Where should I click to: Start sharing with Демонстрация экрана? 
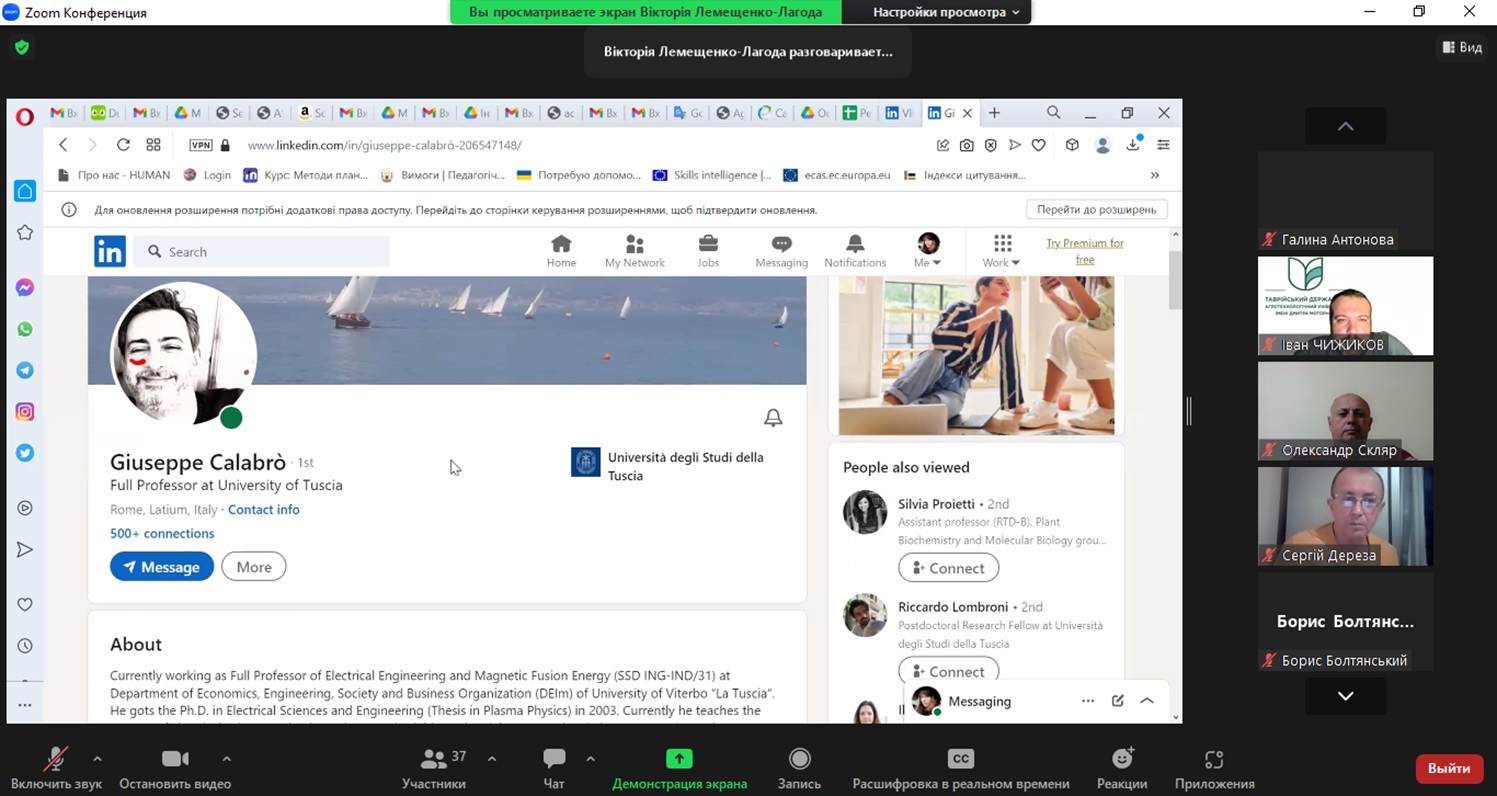[679, 768]
